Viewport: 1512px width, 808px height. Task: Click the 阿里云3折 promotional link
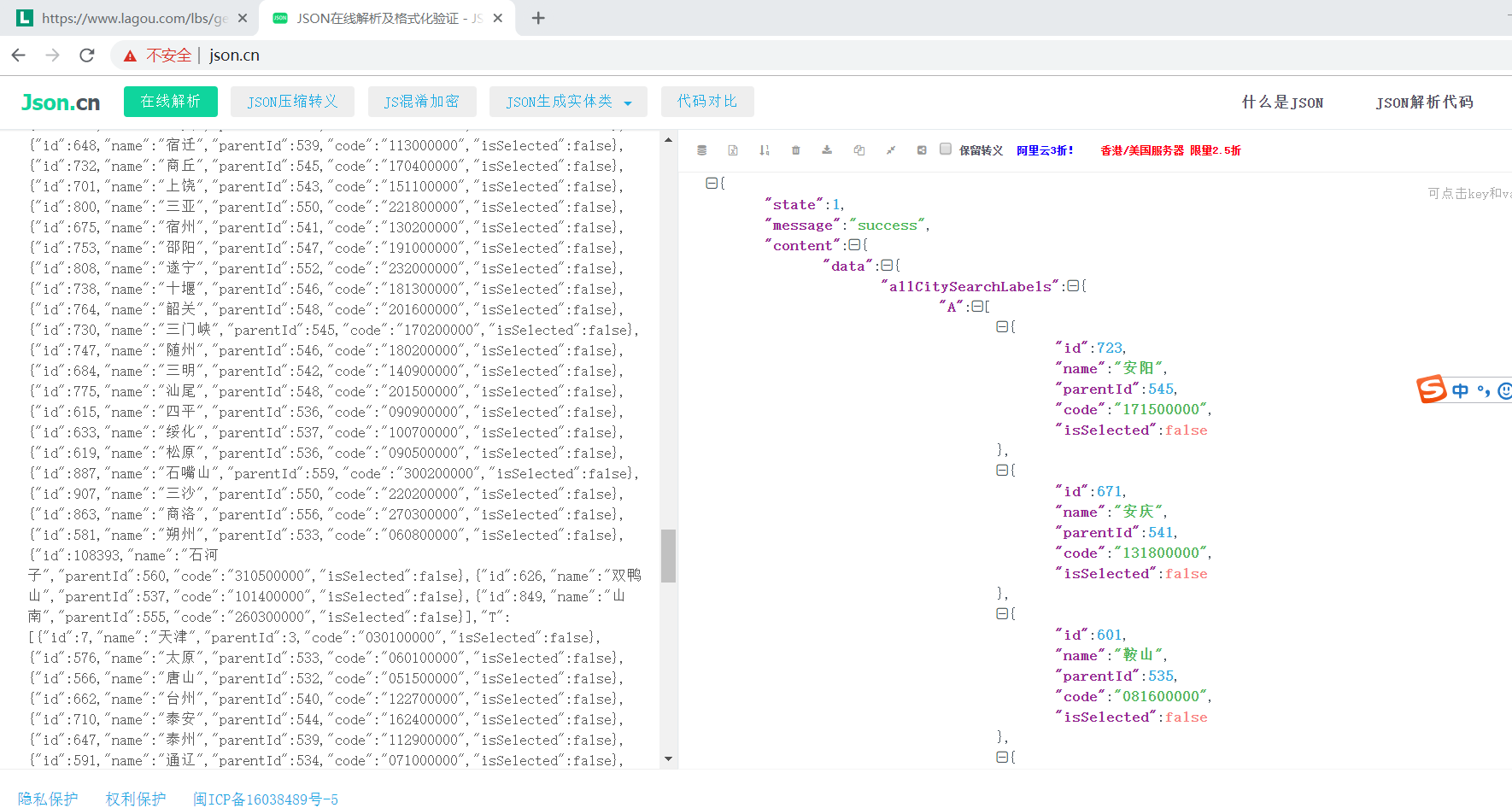pos(1045,149)
